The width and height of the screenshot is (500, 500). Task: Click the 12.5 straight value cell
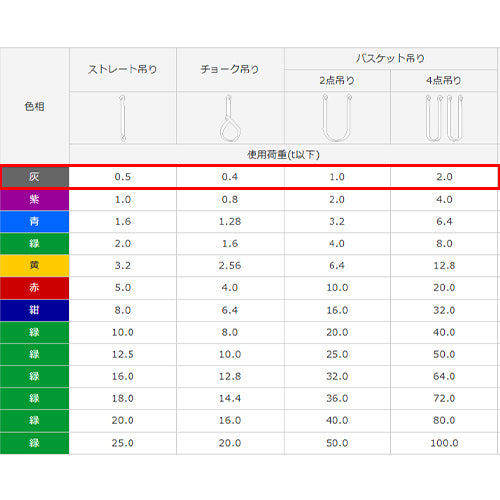pos(123,354)
